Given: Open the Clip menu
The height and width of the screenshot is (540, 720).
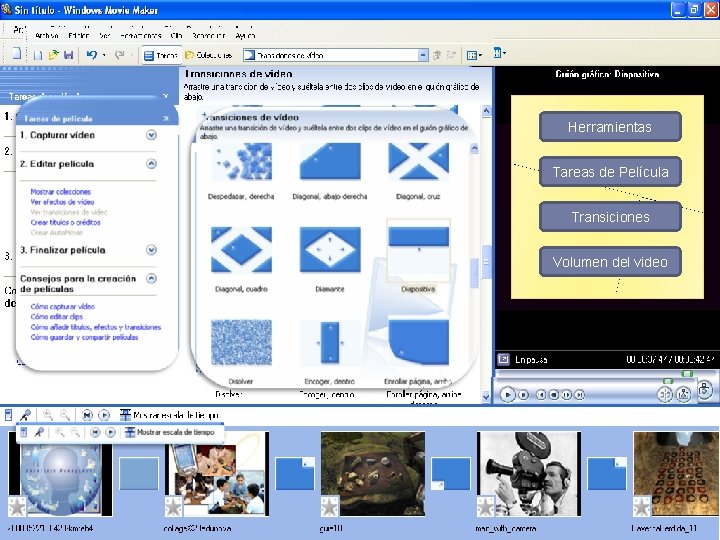Looking at the screenshot, I should point(177,35).
